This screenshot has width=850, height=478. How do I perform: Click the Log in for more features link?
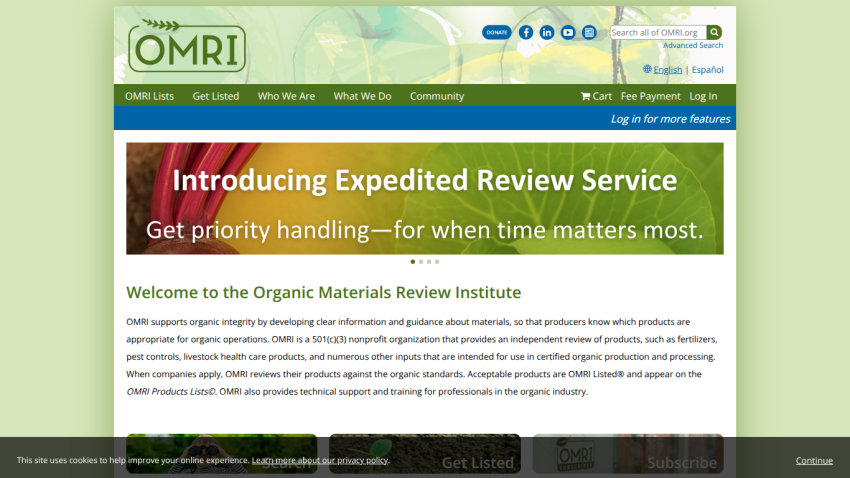[671, 119]
